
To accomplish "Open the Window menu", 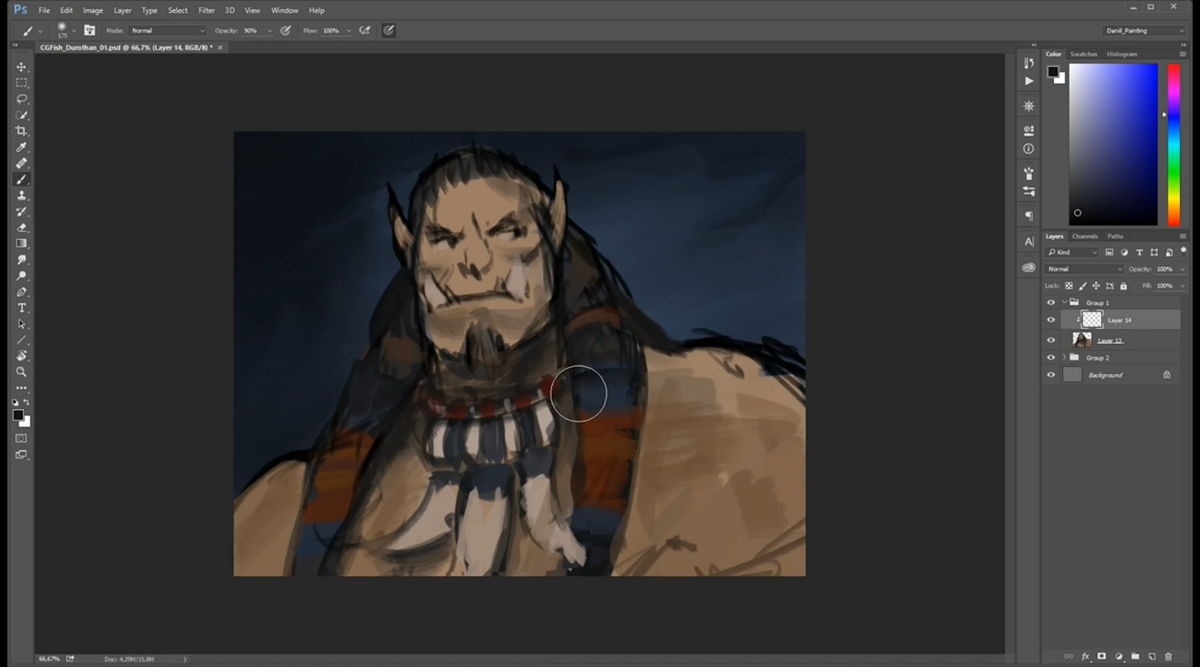I will click(285, 10).
